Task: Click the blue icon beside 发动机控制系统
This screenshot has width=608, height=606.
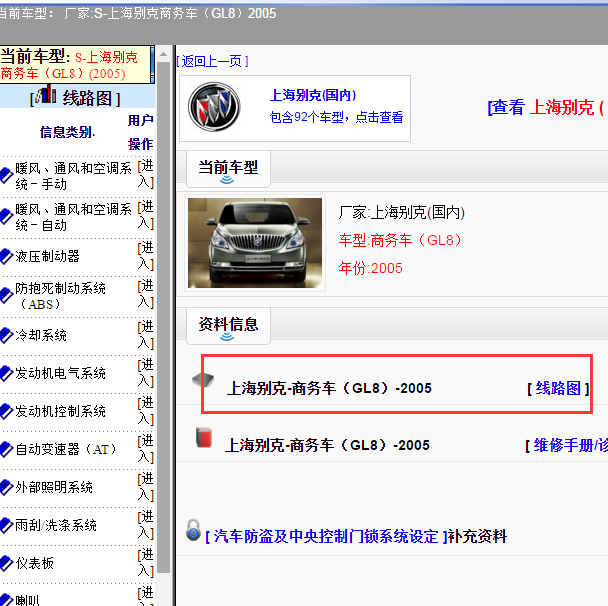Action: (6, 411)
